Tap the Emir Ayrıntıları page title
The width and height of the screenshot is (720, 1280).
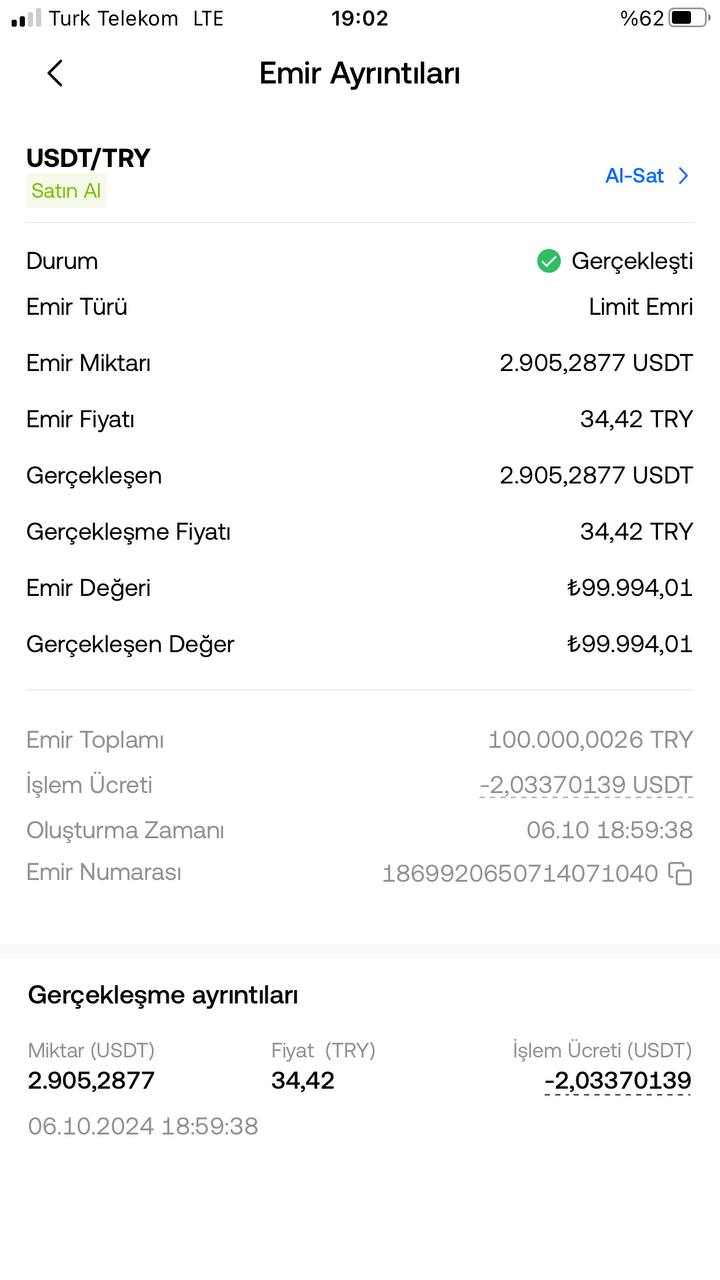tap(360, 73)
